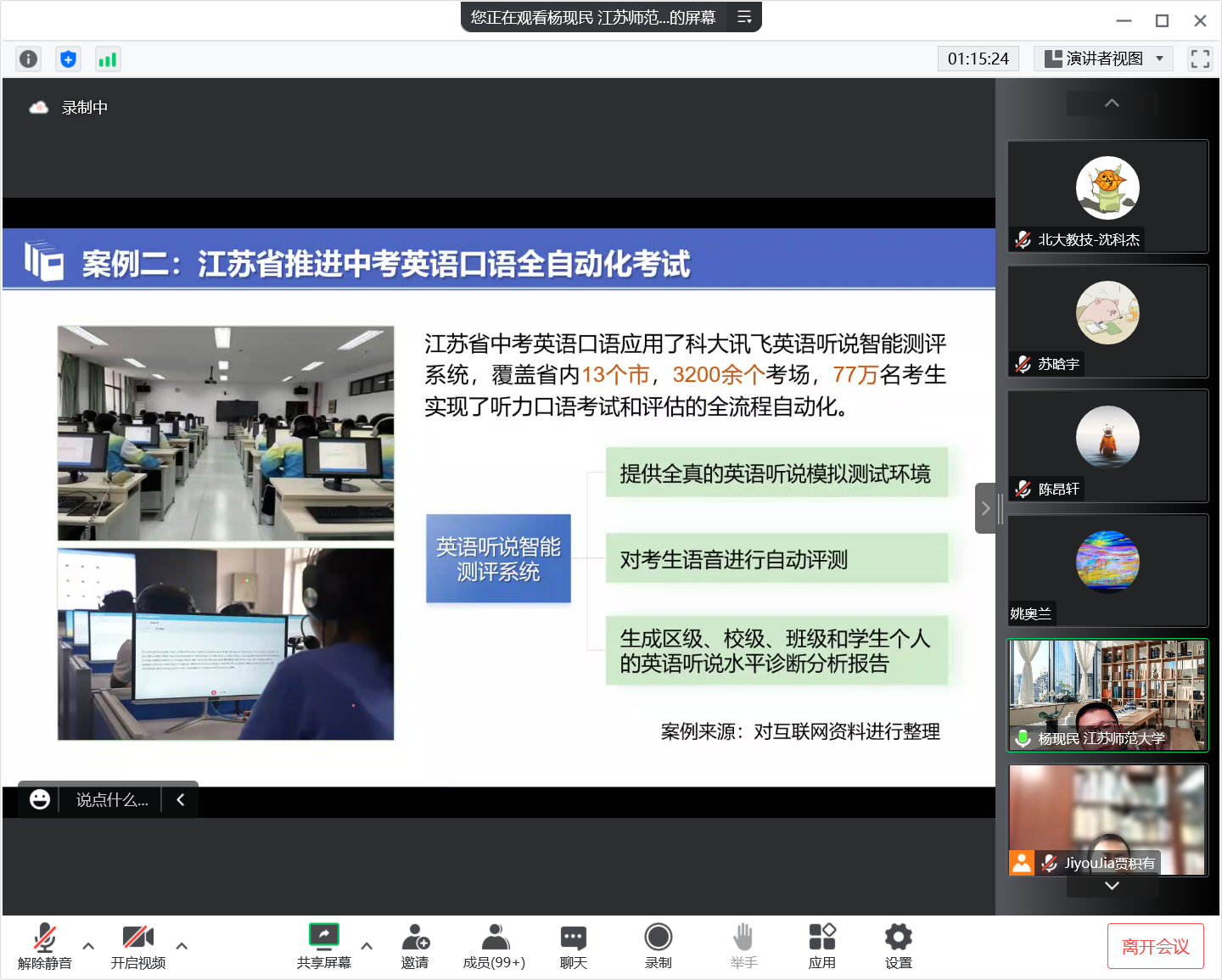The image size is (1222, 980).
Task: Open the screen-share options menu at top
Action: click(744, 17)
